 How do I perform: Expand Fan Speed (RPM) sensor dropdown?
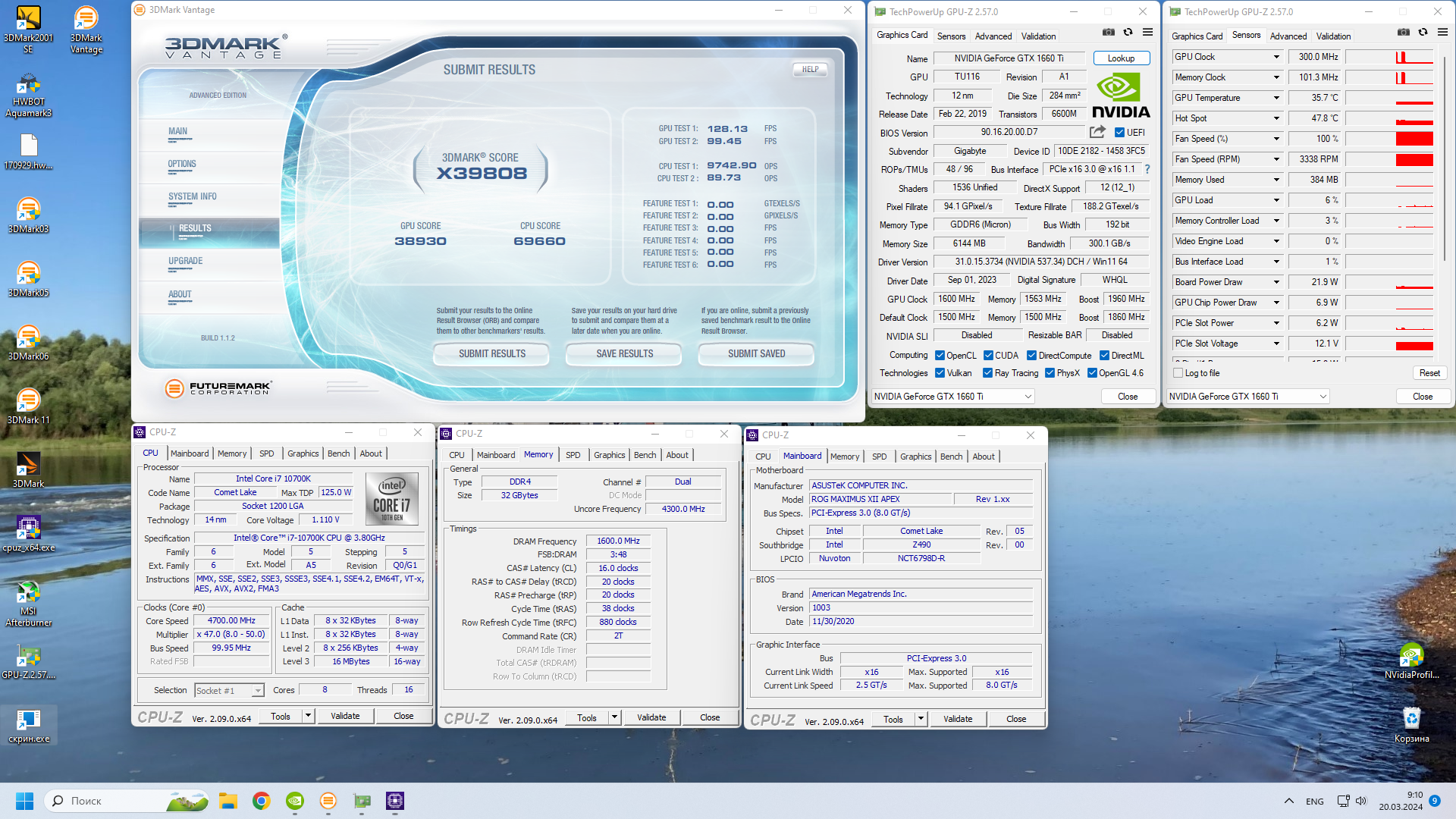1276,159
